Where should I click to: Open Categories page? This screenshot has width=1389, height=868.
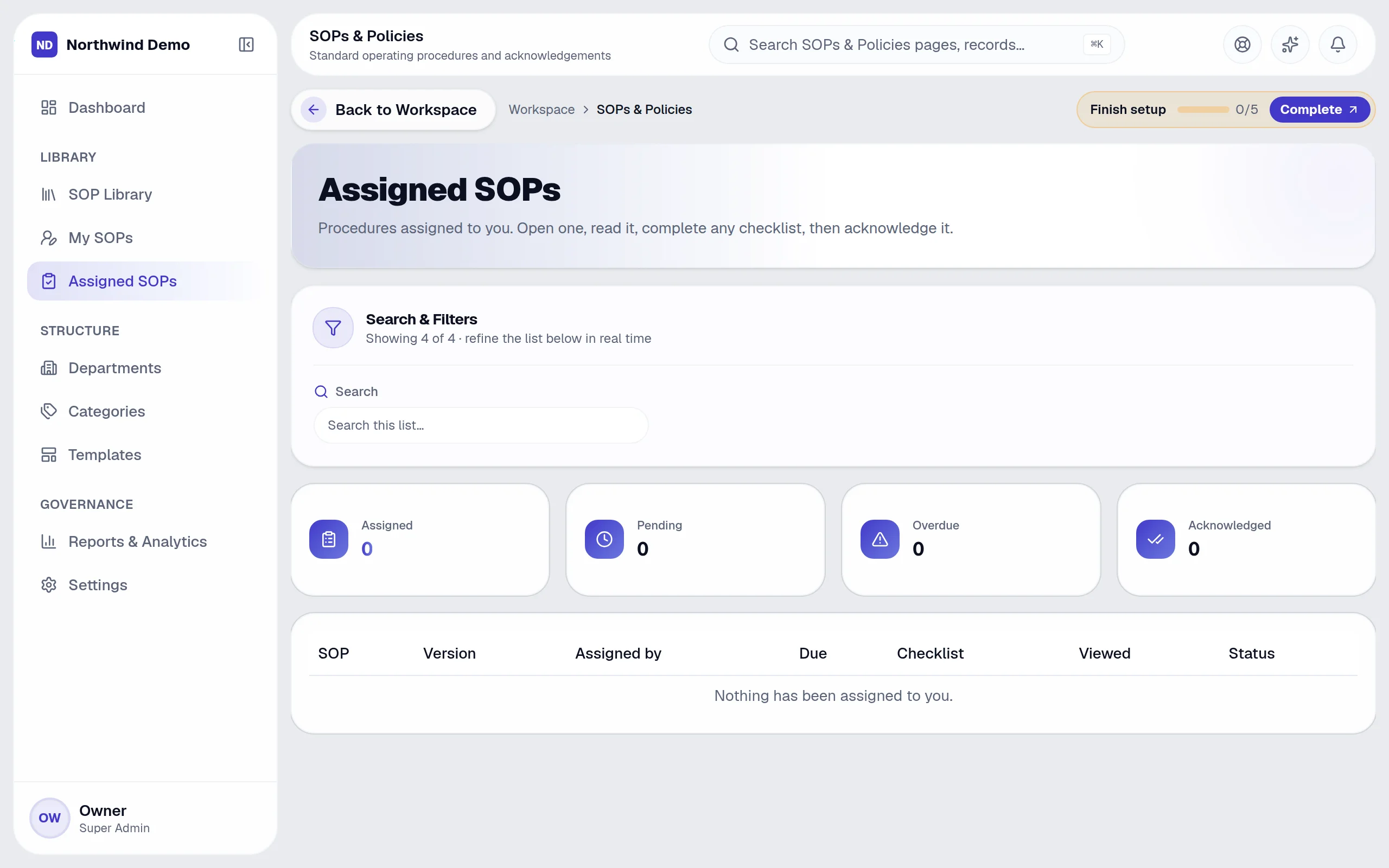(145, 412)
